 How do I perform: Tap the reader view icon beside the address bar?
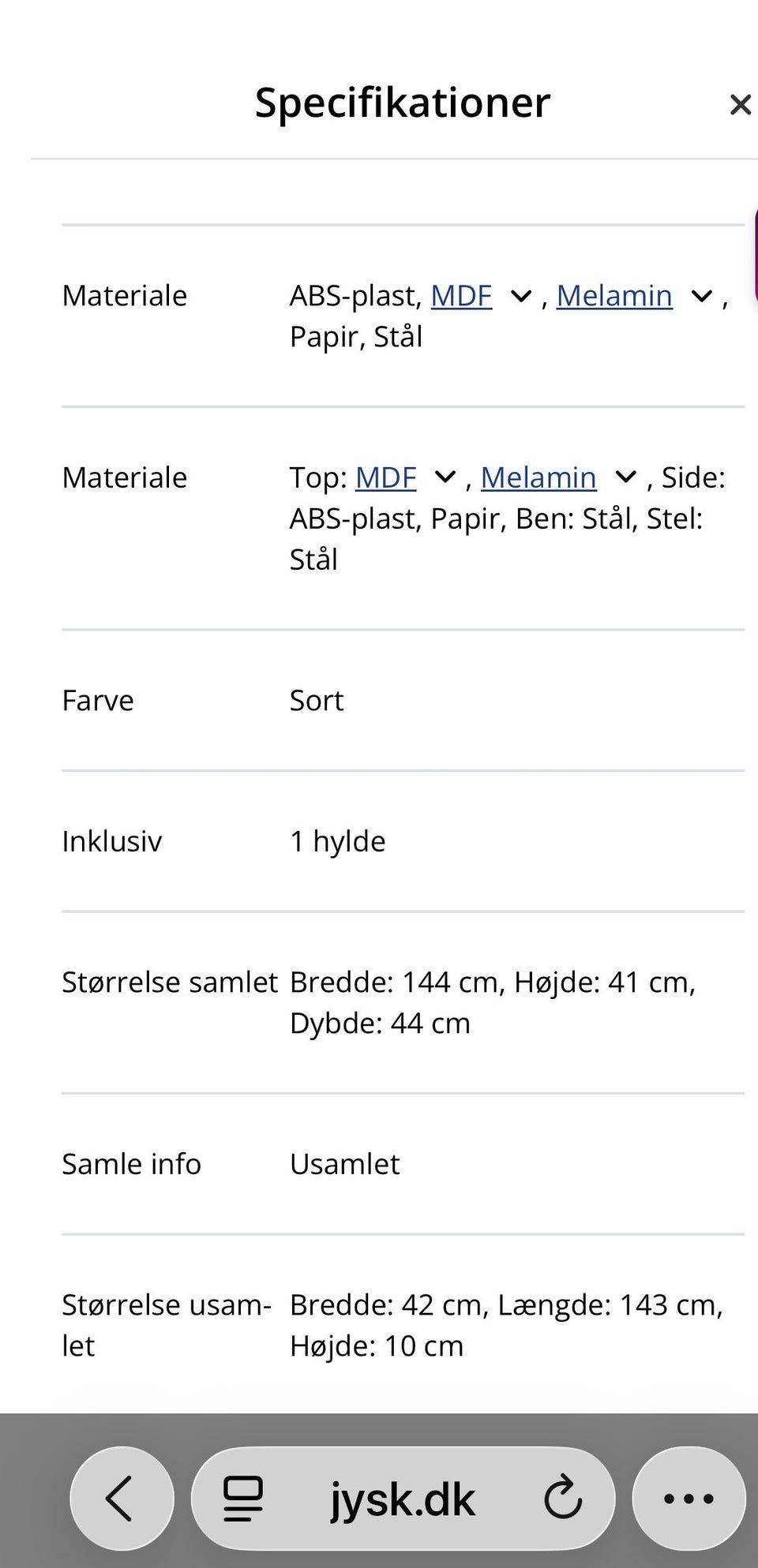pyautogui.click(x=242, y=1499)
